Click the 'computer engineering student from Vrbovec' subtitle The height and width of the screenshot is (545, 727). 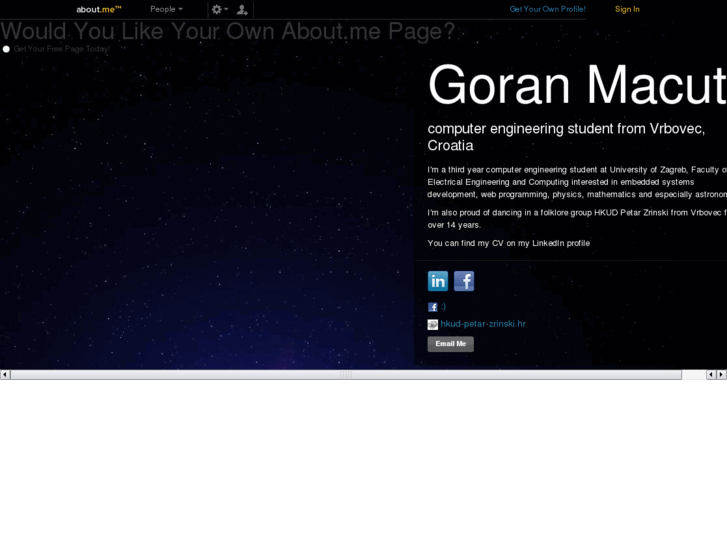pyautogui.click(x=566, y=137)
